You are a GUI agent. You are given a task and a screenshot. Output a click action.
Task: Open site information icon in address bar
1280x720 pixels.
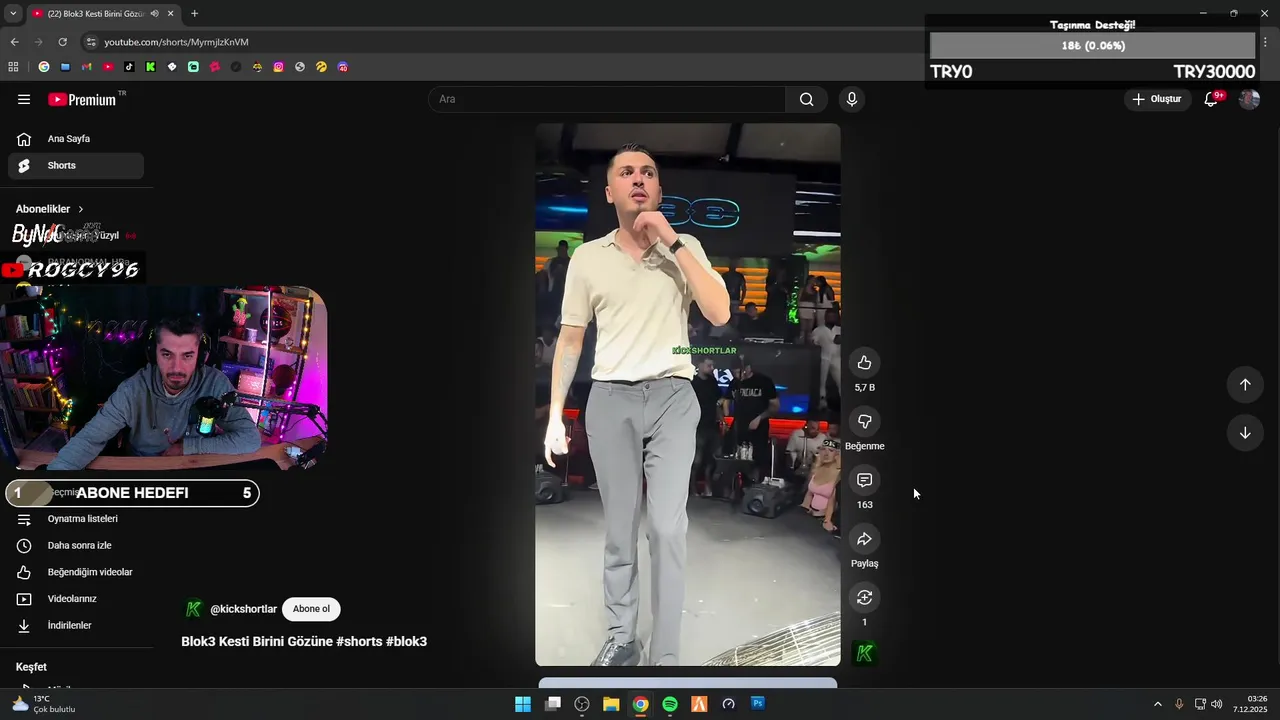pos(91,42)
